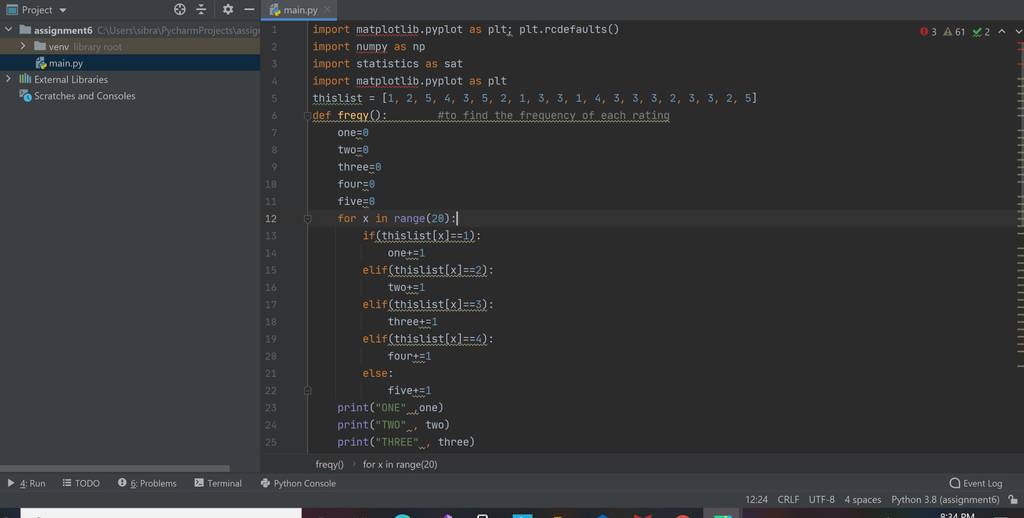
Task: Change CRLF line separator
Action: coord(788,500)
